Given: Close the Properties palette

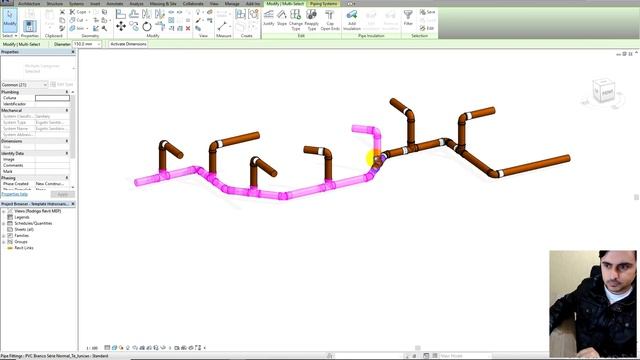Looking at the screenshot, I should click(x=73, y=52).
